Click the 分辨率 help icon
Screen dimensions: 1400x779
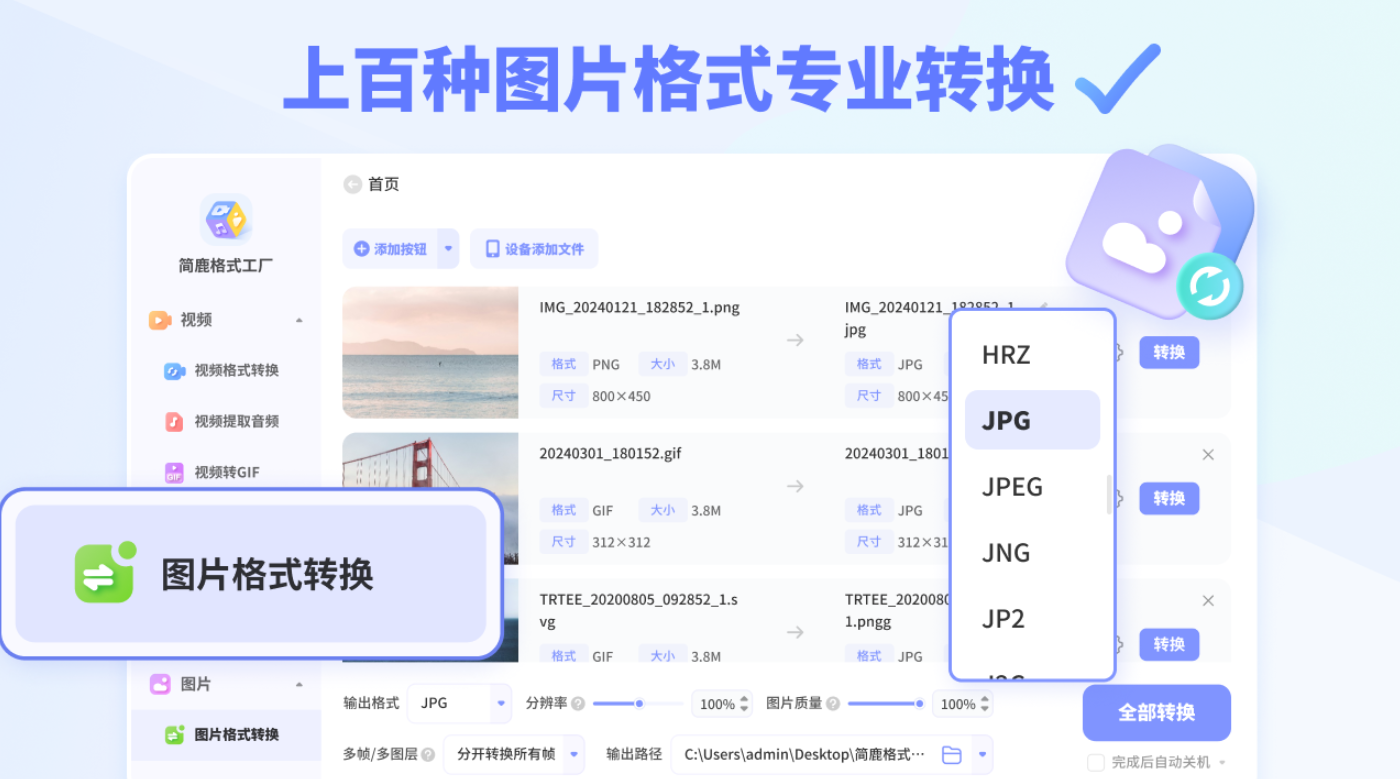[x=578, y=704]
